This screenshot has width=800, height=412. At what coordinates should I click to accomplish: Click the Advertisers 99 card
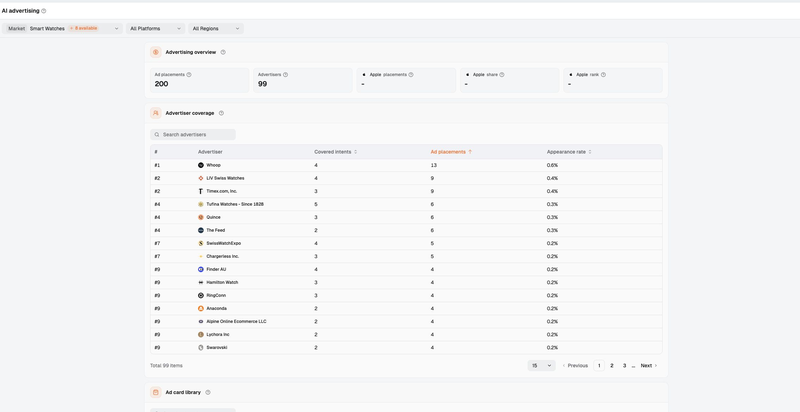303,80
